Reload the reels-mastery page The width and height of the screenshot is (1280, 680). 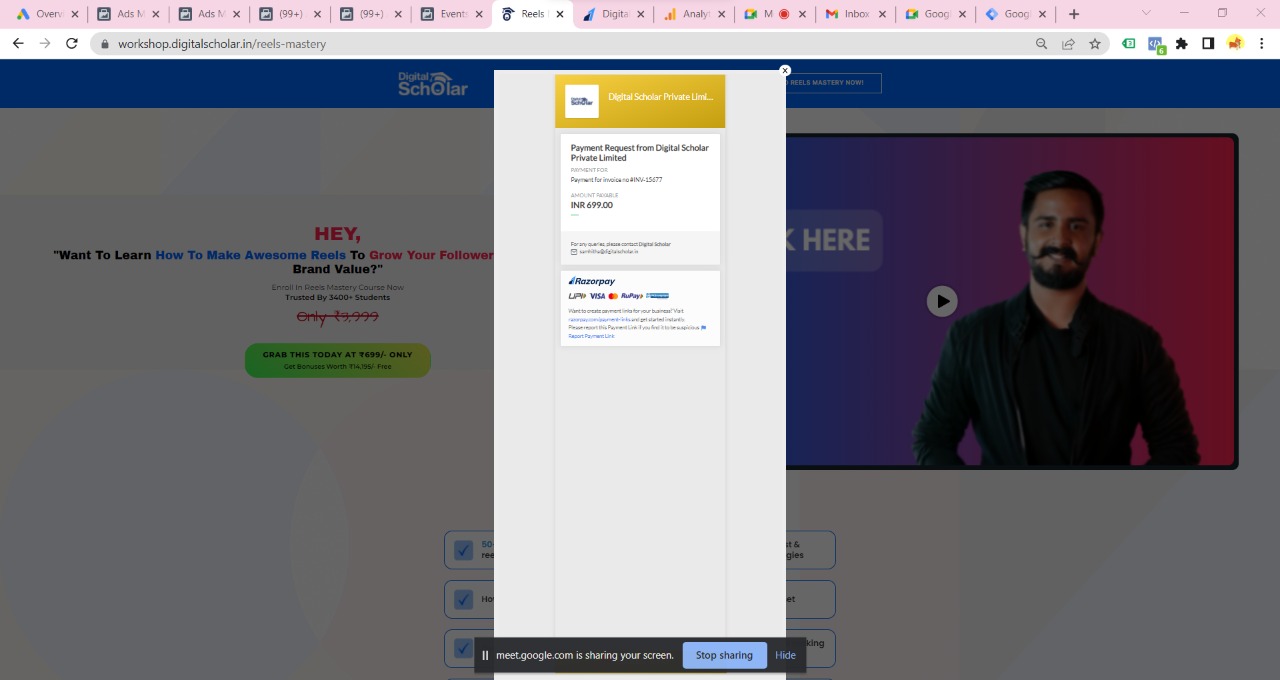tap(72, 43)
